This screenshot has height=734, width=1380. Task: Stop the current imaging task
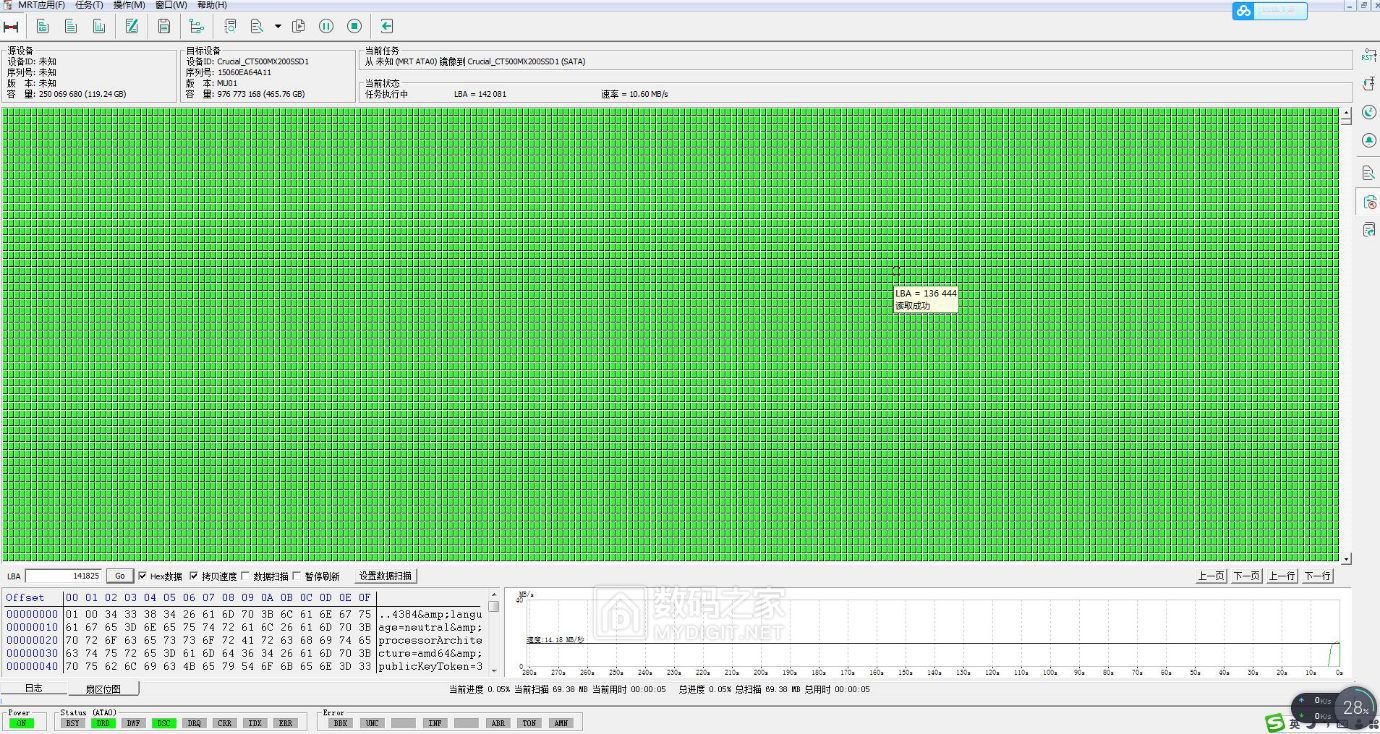pos(354,26)
